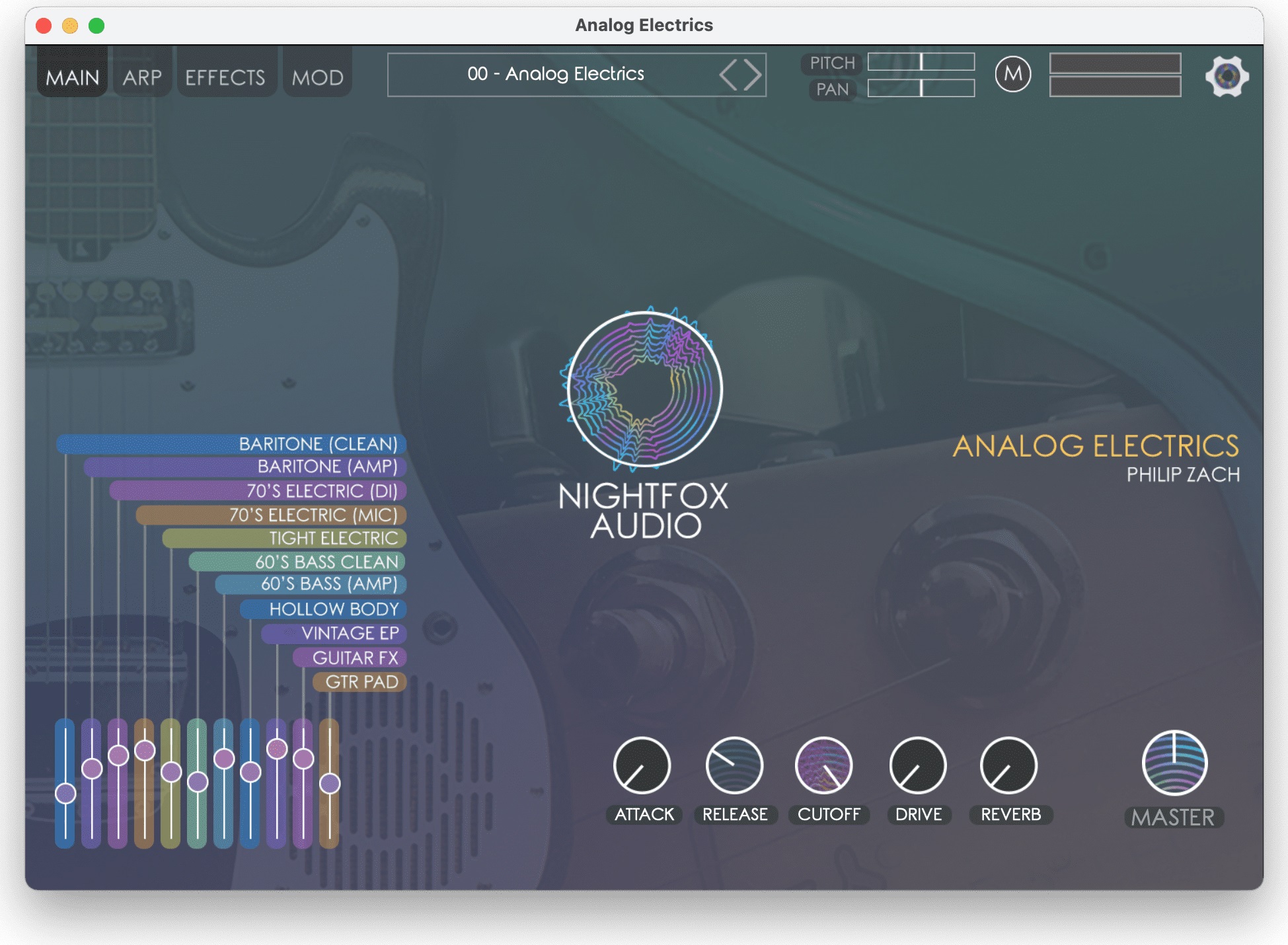Select the VINTAGE EP layer label
1288x945 pixels.
(334, 633)
